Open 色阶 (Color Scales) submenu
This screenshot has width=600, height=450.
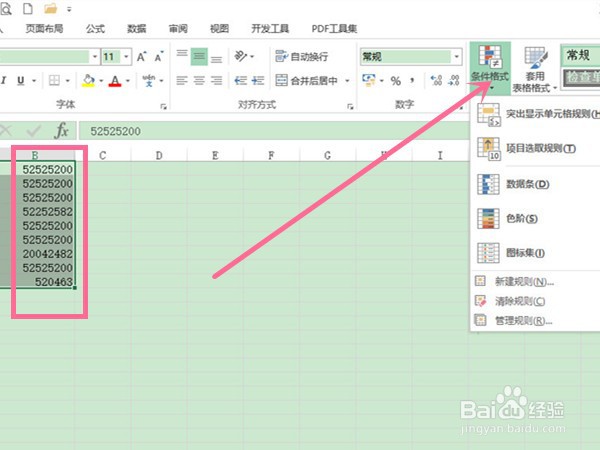click(535, 218)
